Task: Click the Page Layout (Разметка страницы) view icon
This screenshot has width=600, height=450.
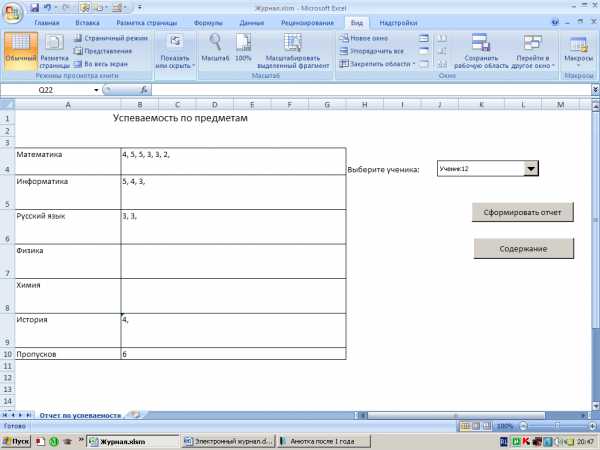Action: pos(54,48)
